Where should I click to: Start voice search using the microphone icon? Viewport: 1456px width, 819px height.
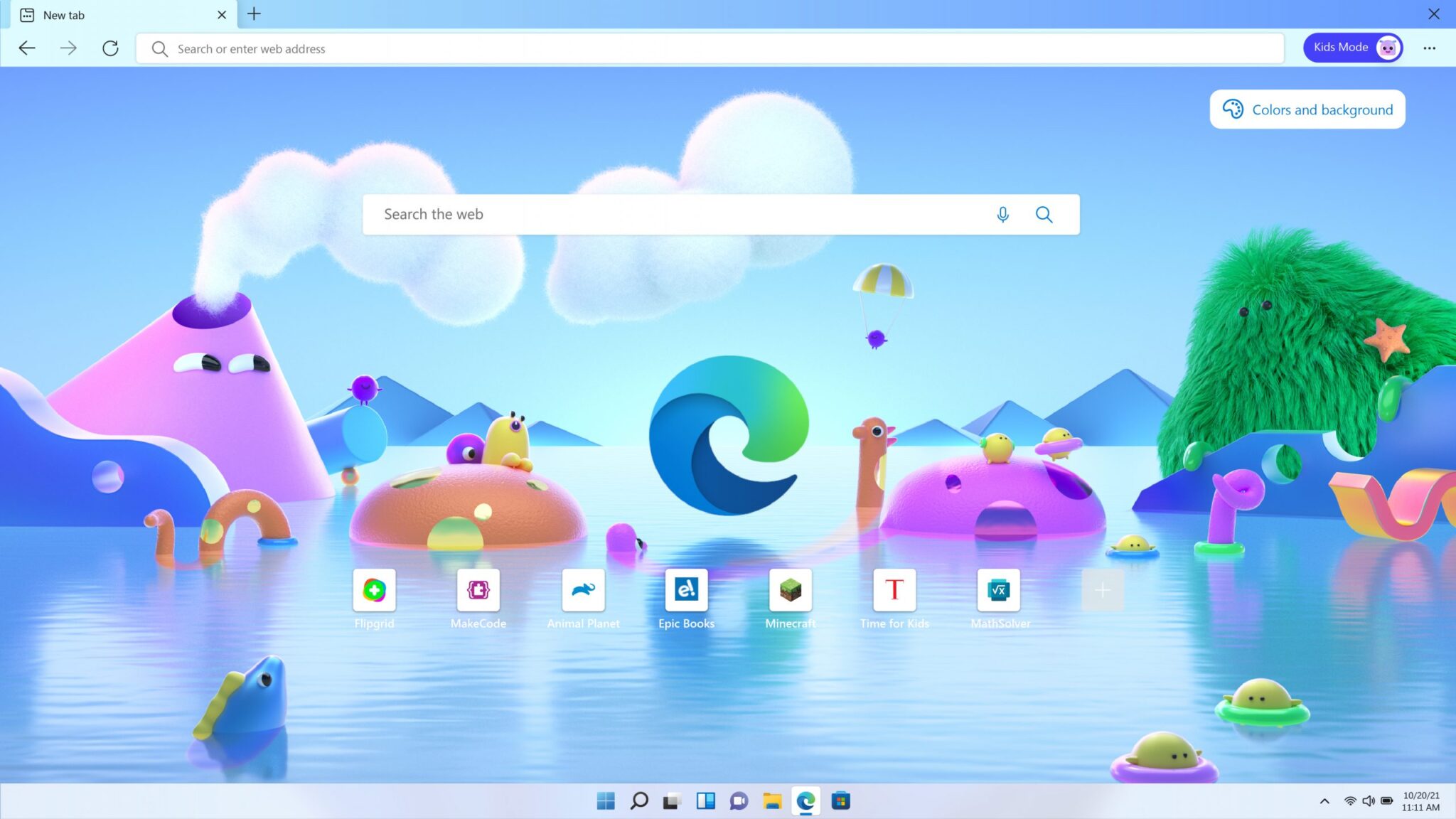[x=1002, y=214]
